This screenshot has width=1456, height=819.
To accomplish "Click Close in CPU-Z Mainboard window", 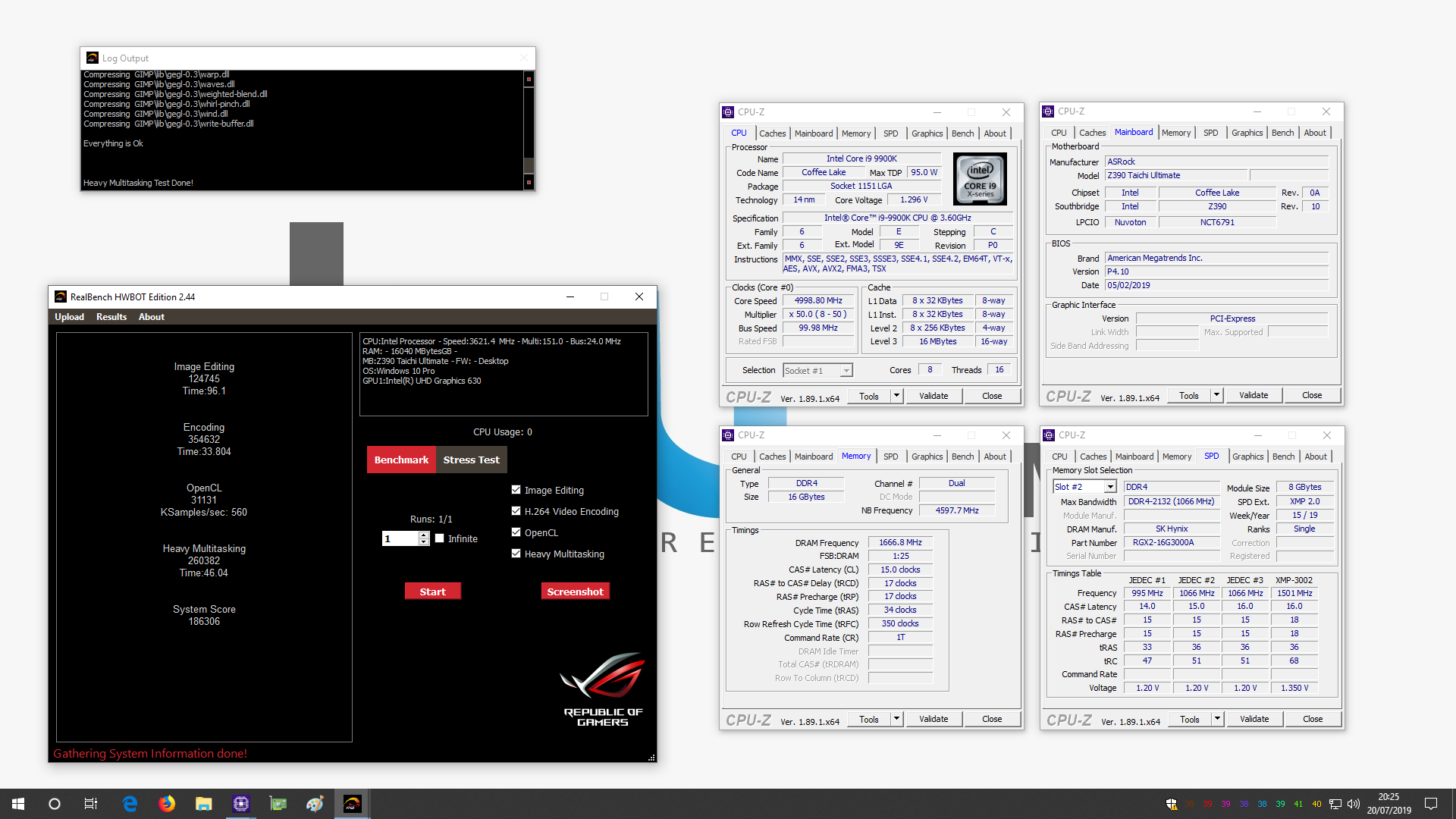I will click(1312, 395).
